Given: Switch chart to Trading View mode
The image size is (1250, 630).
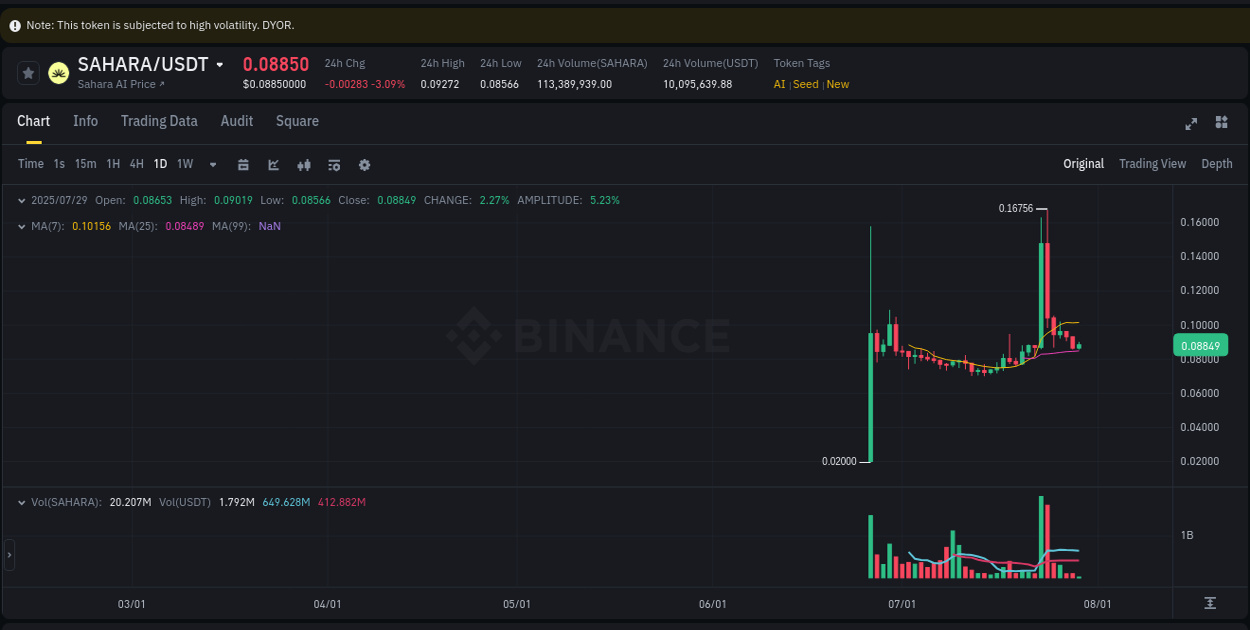Looking at the screenshot, I should [x=1152, y=163].
